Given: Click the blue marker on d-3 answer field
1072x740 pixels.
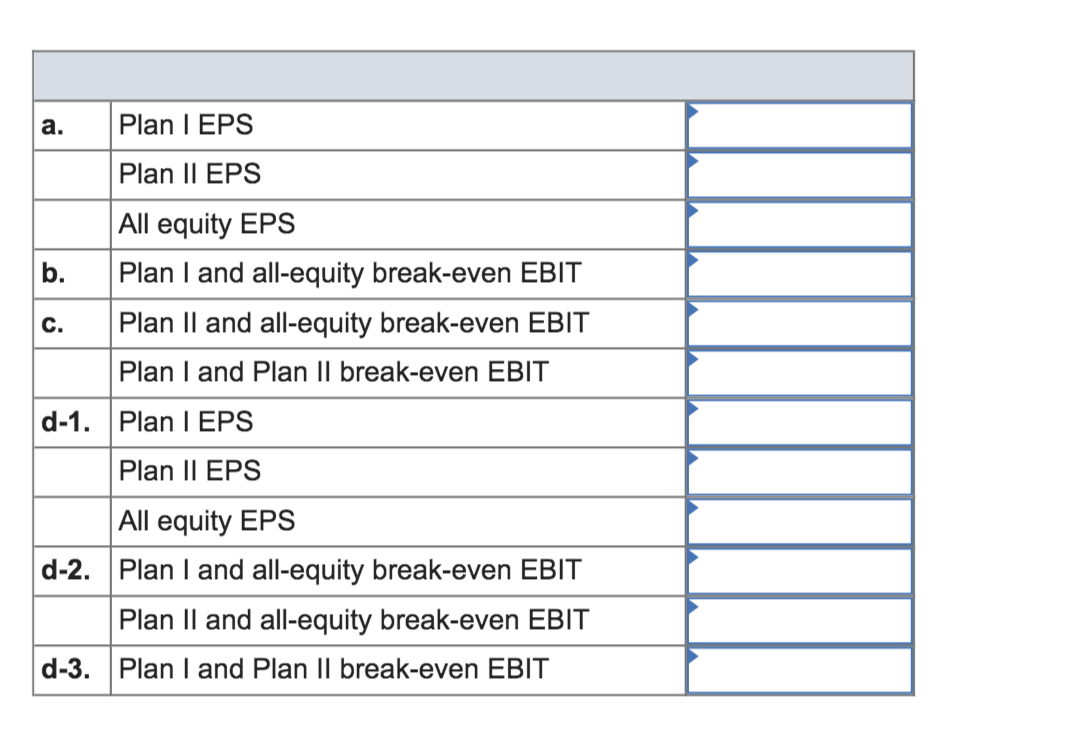Looking at the screenshot, I should [691, 656].
